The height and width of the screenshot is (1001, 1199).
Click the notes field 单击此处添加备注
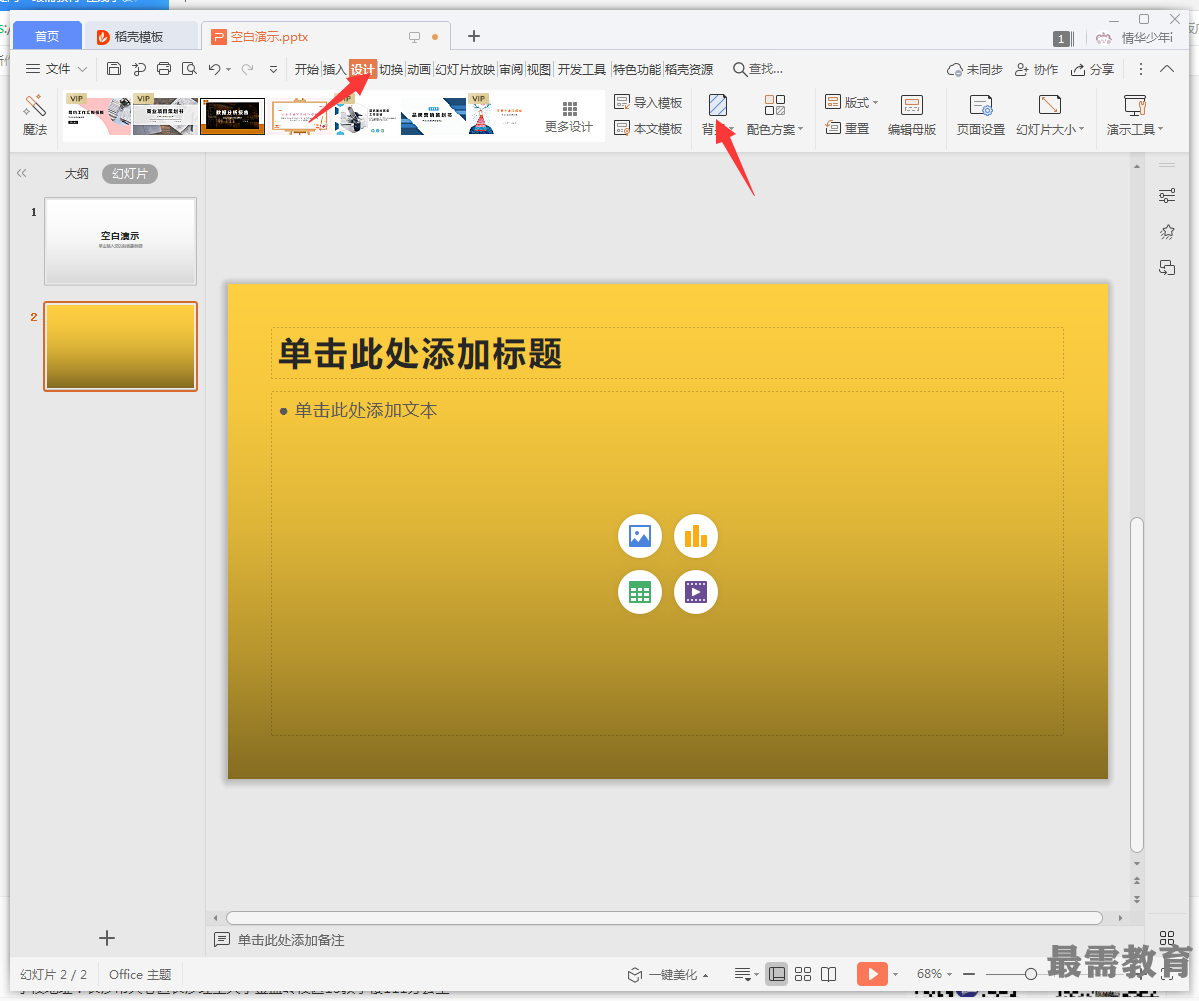pyautogui.click(x=291, y=940)
